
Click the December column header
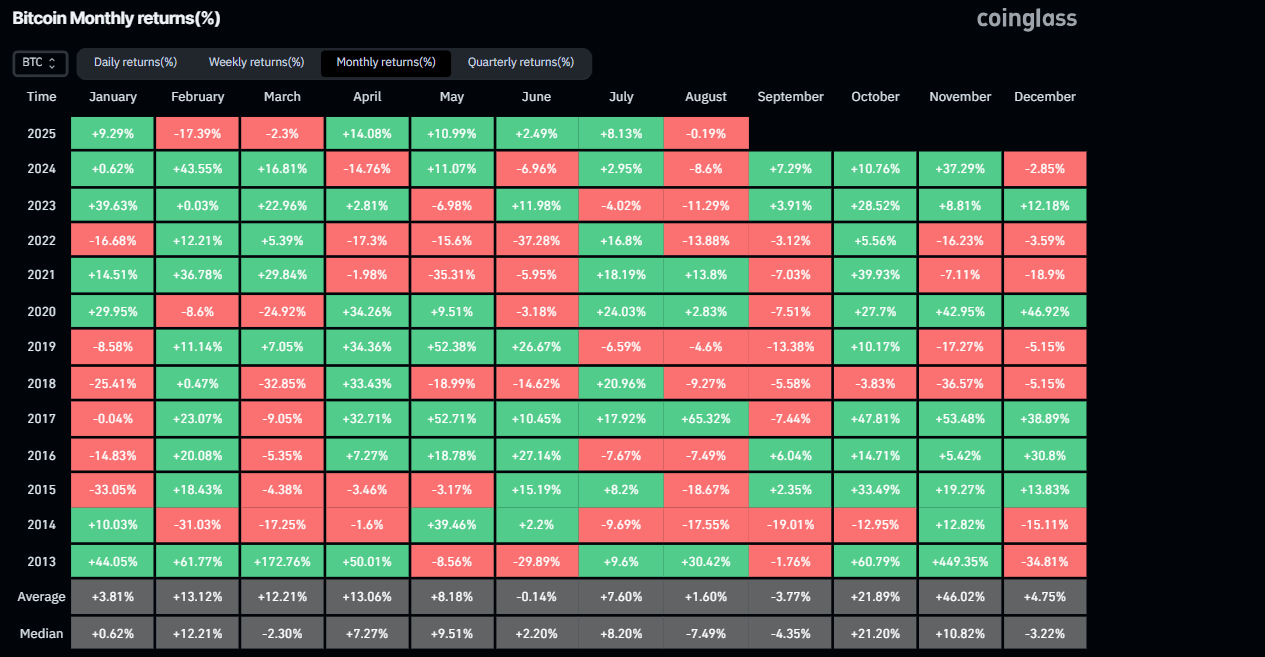[x=1044, y=96]
